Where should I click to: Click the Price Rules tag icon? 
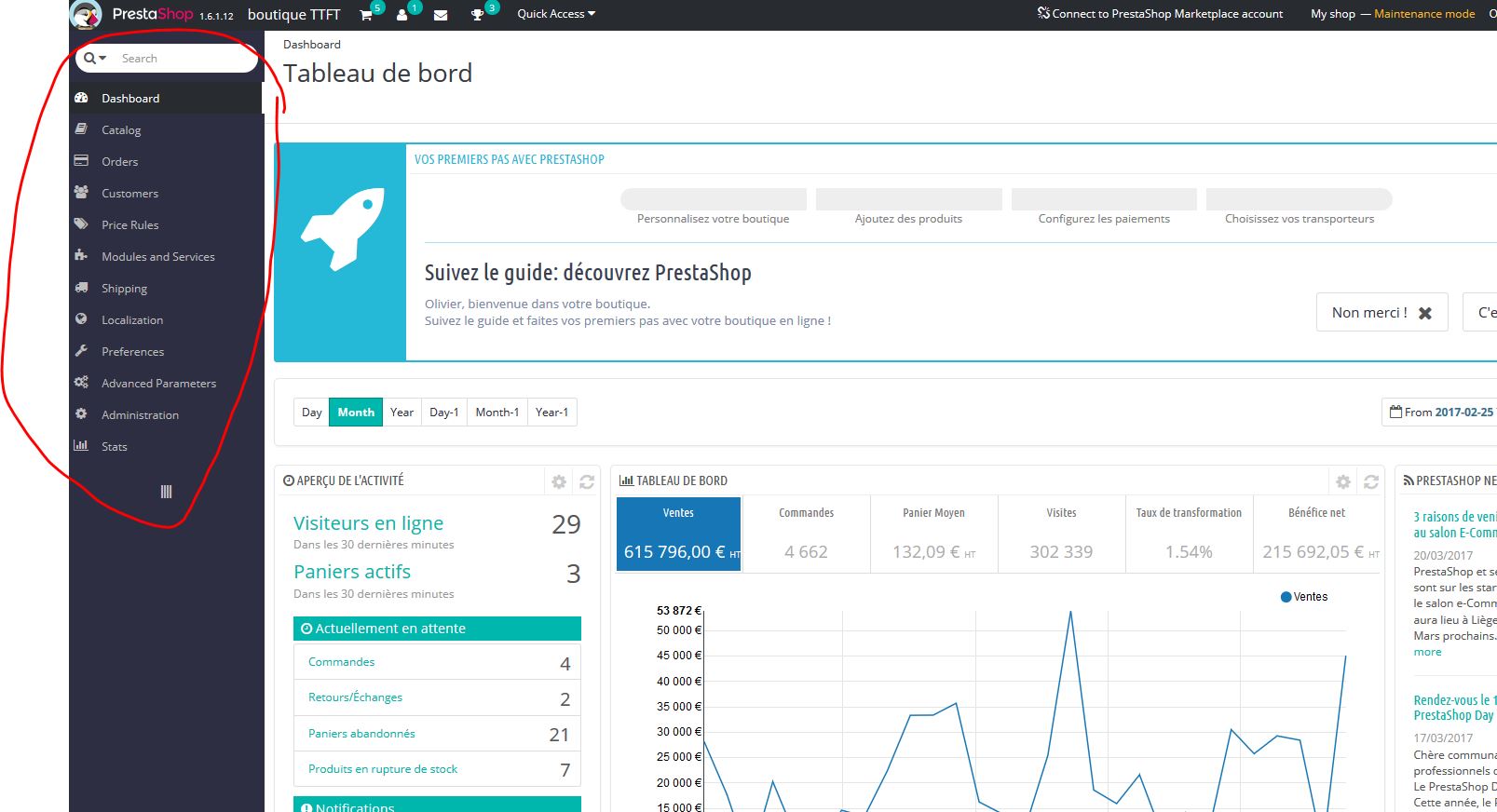(81, 223)
